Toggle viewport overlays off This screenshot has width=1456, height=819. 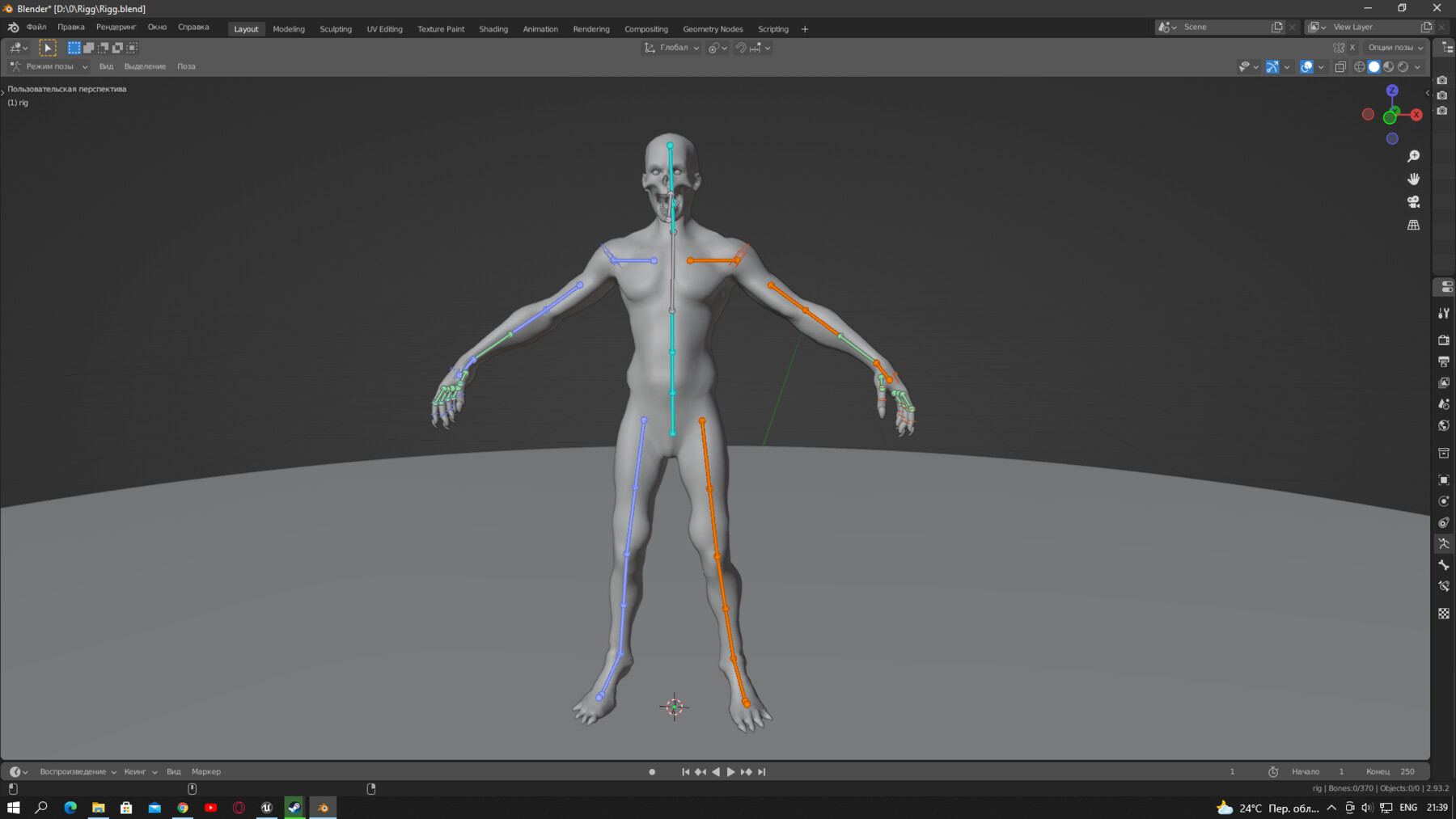tap(1306, 67)
